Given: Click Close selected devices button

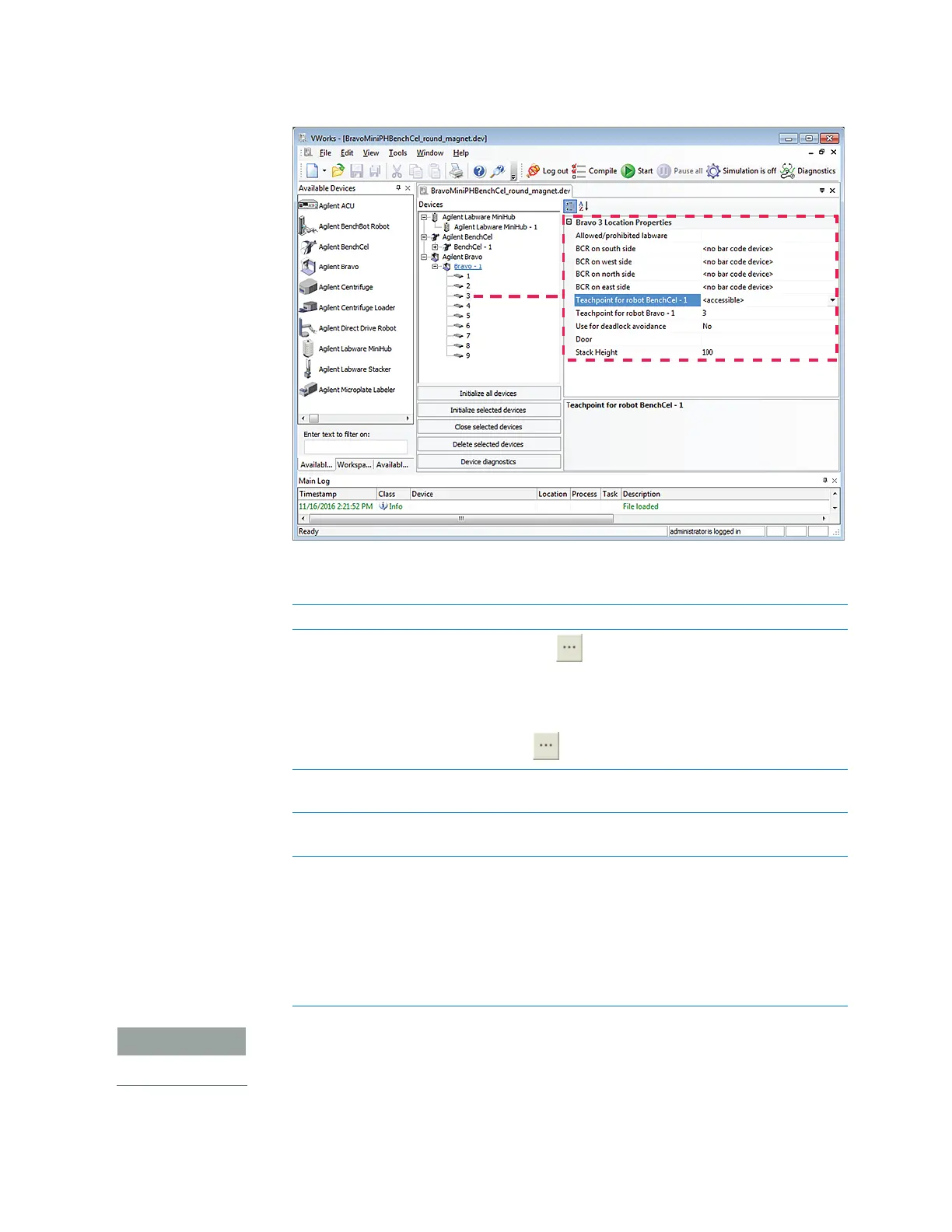Looking at the screenshot, I should coord(488,427).
